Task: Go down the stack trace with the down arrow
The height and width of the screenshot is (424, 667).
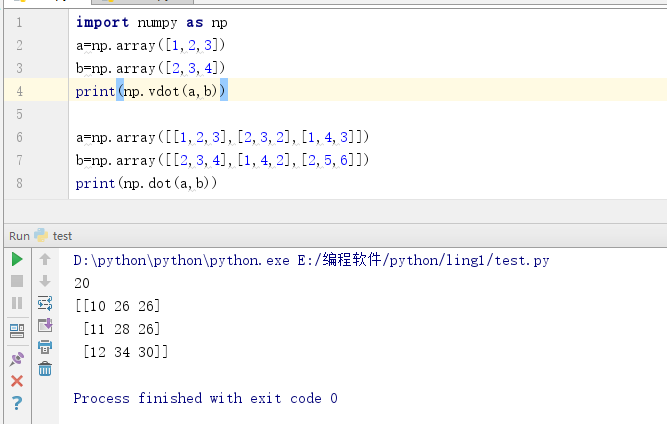Action: pos(45,281)
